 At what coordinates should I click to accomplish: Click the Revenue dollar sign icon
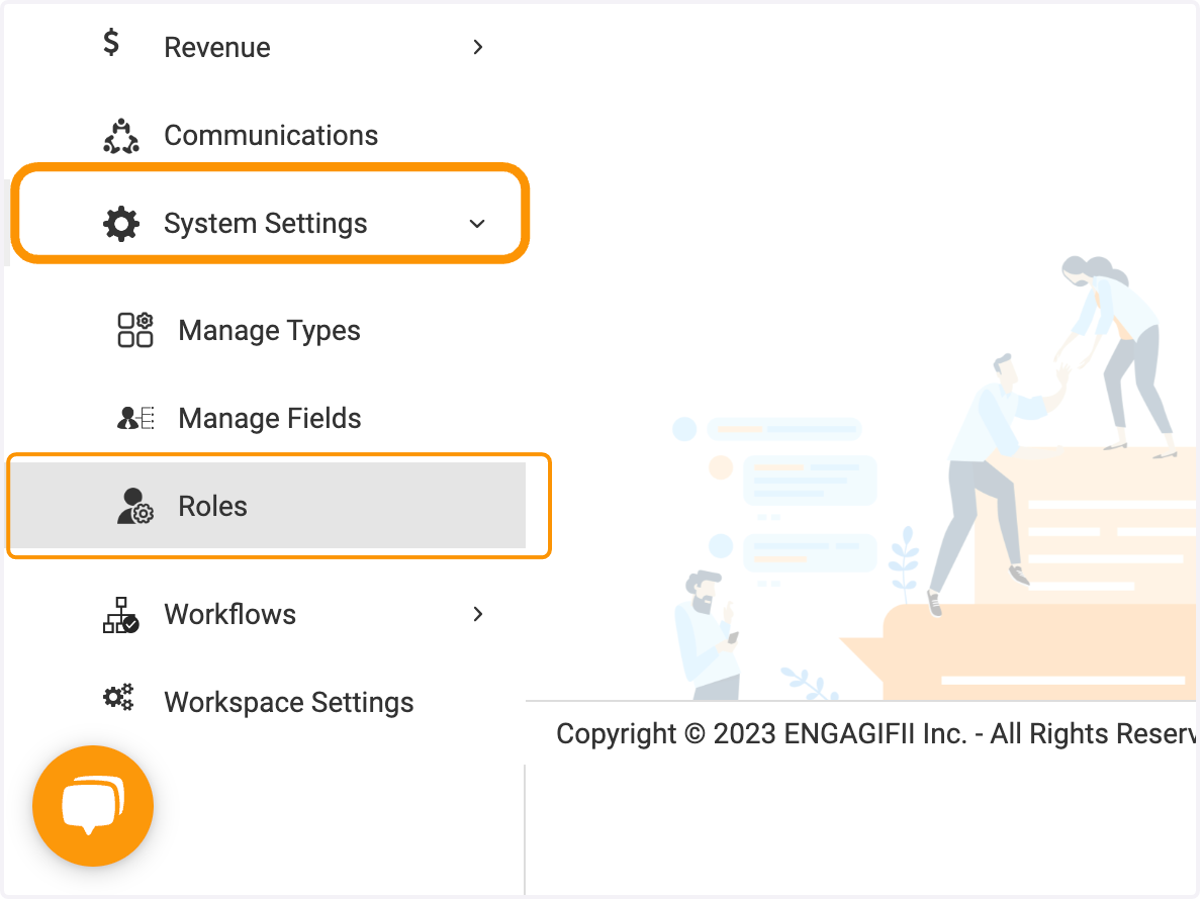point(112,43)
